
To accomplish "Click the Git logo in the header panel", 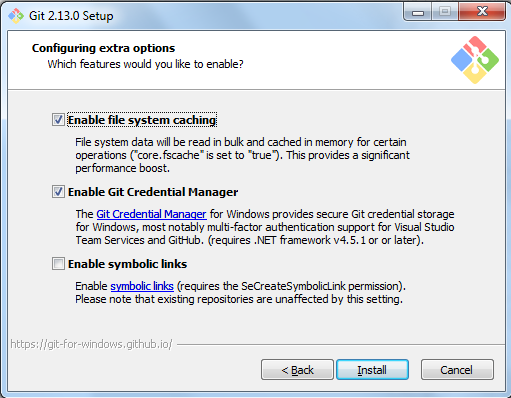I will point(475,60).
